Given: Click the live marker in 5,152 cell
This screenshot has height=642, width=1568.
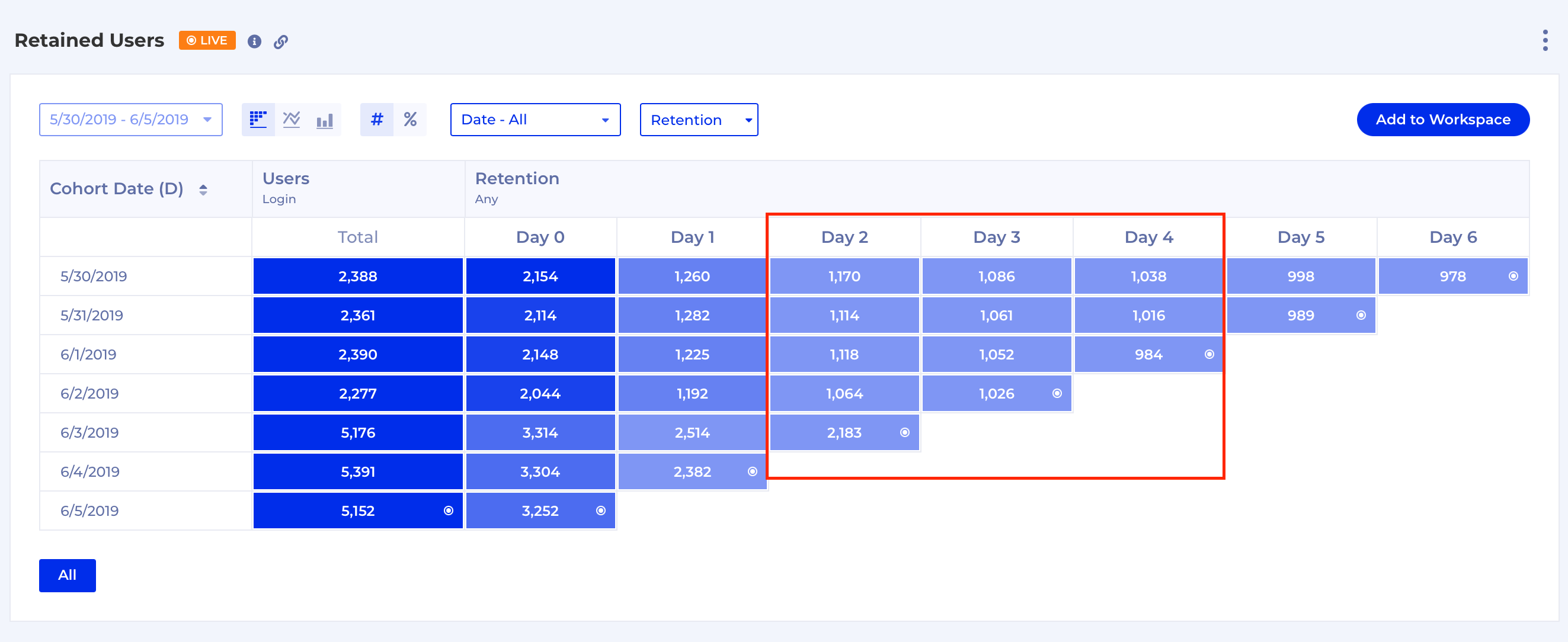Looking at the screenshot, I should 448,511.
